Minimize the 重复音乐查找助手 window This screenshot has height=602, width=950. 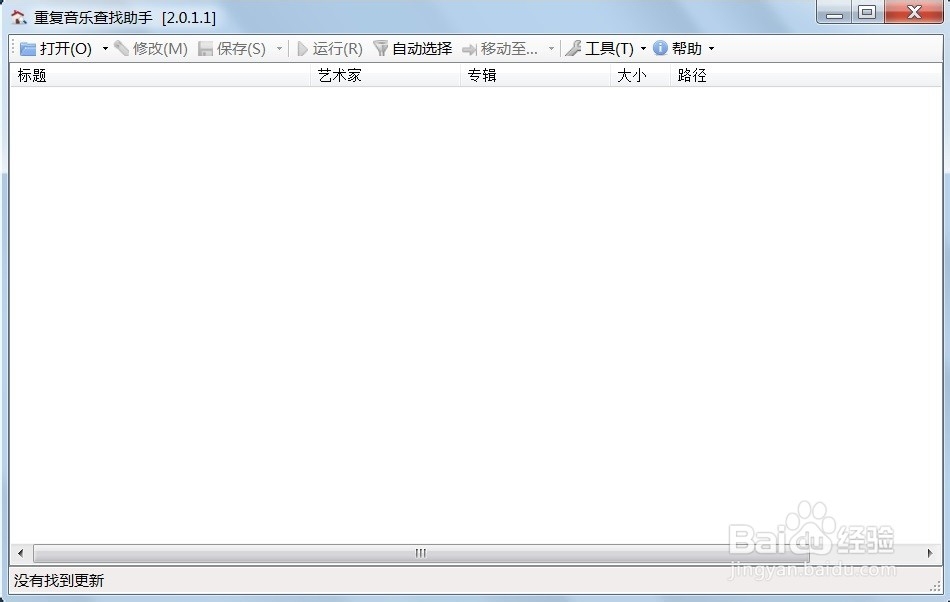834,12
